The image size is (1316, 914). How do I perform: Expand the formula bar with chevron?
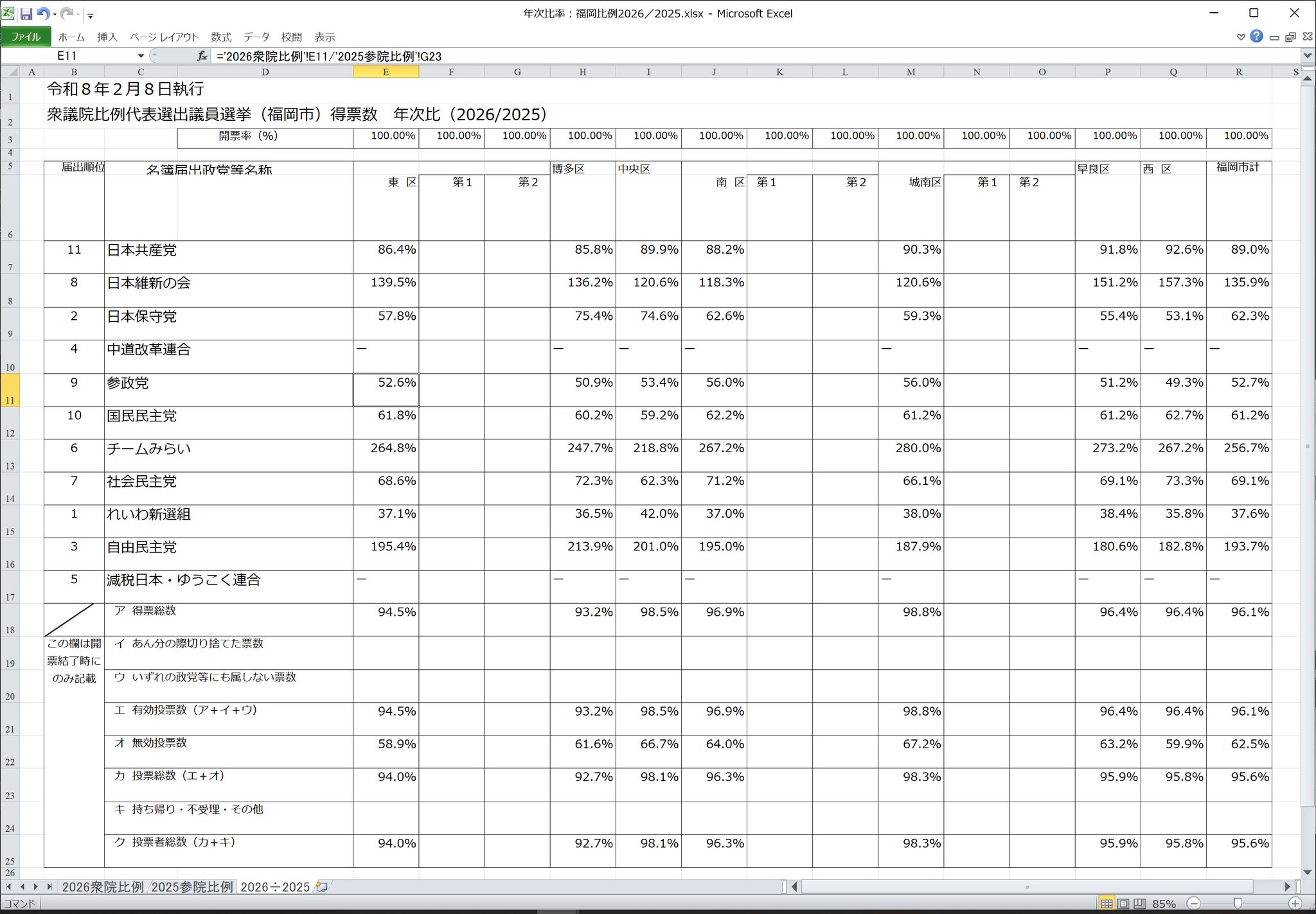1307,56
